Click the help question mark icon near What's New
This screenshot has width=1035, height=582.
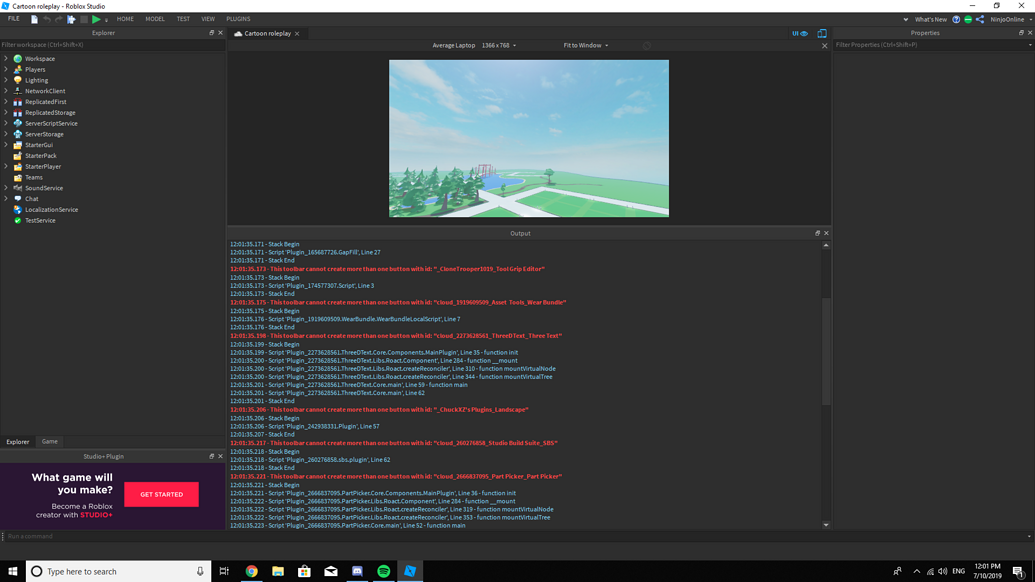956,19
